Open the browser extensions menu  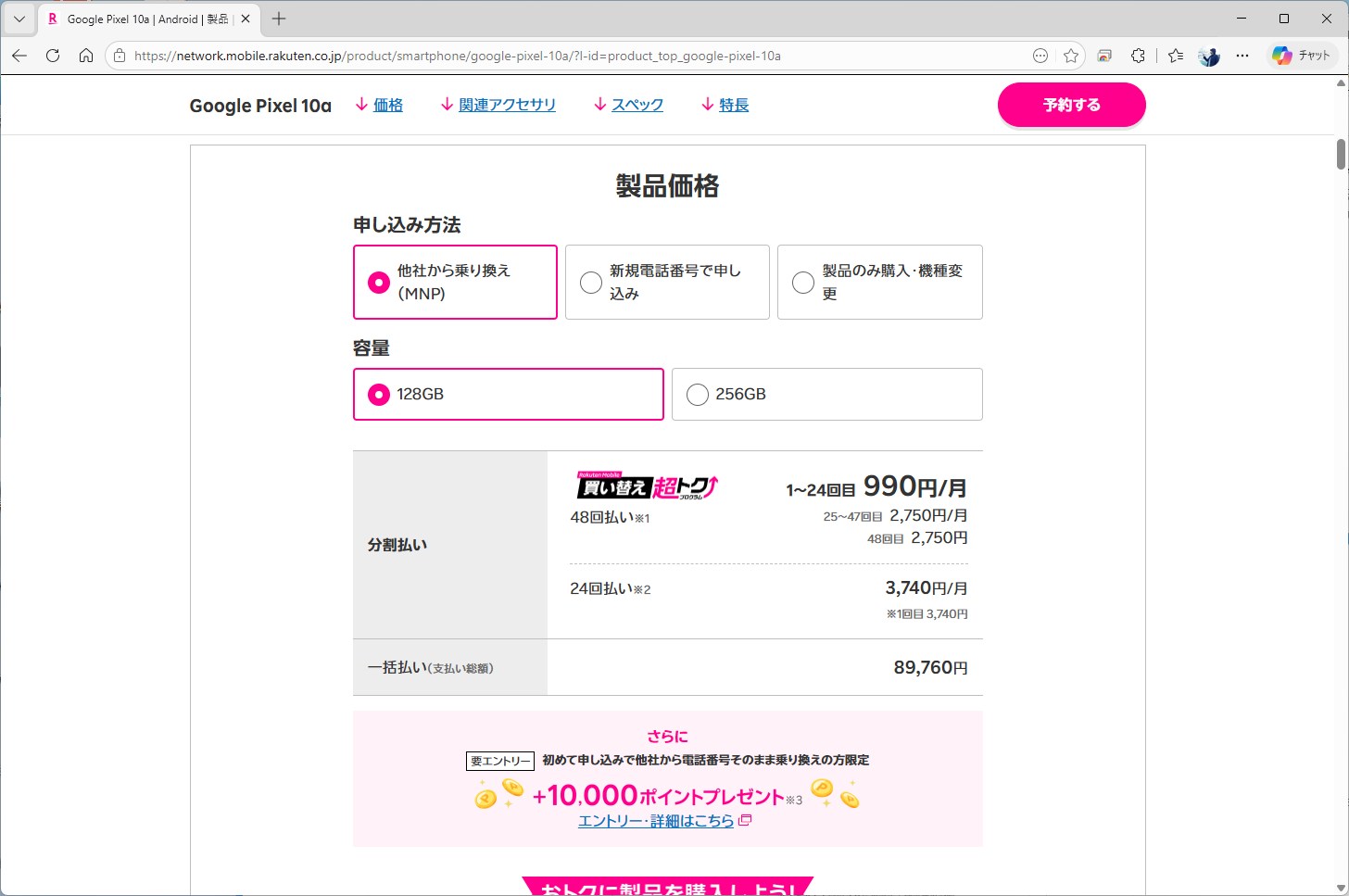click(x=1138, y=56)
